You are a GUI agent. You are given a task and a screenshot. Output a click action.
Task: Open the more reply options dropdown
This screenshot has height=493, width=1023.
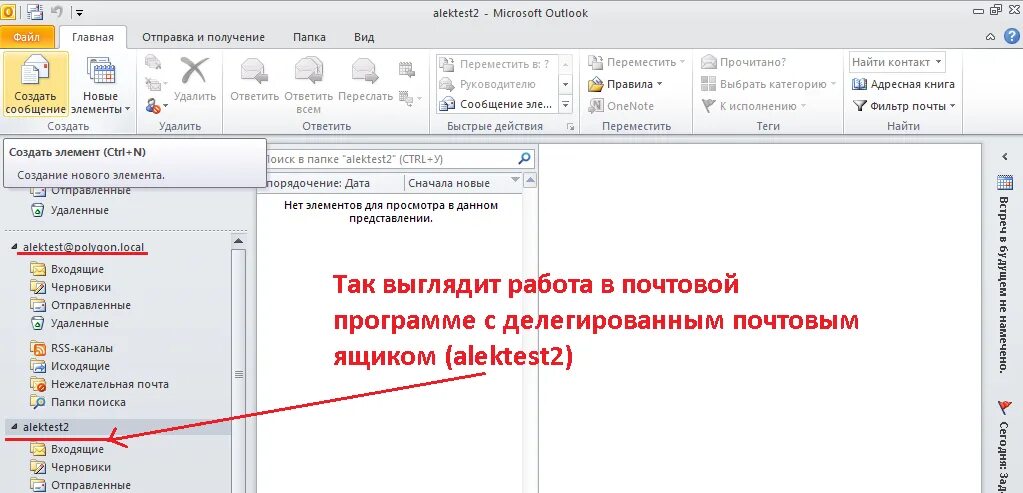coord(410,99)
